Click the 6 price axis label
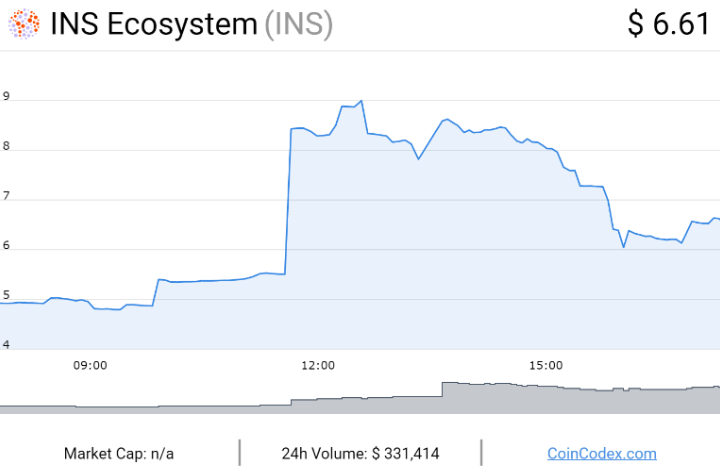The image size is (720, 472). pos(6,246)
